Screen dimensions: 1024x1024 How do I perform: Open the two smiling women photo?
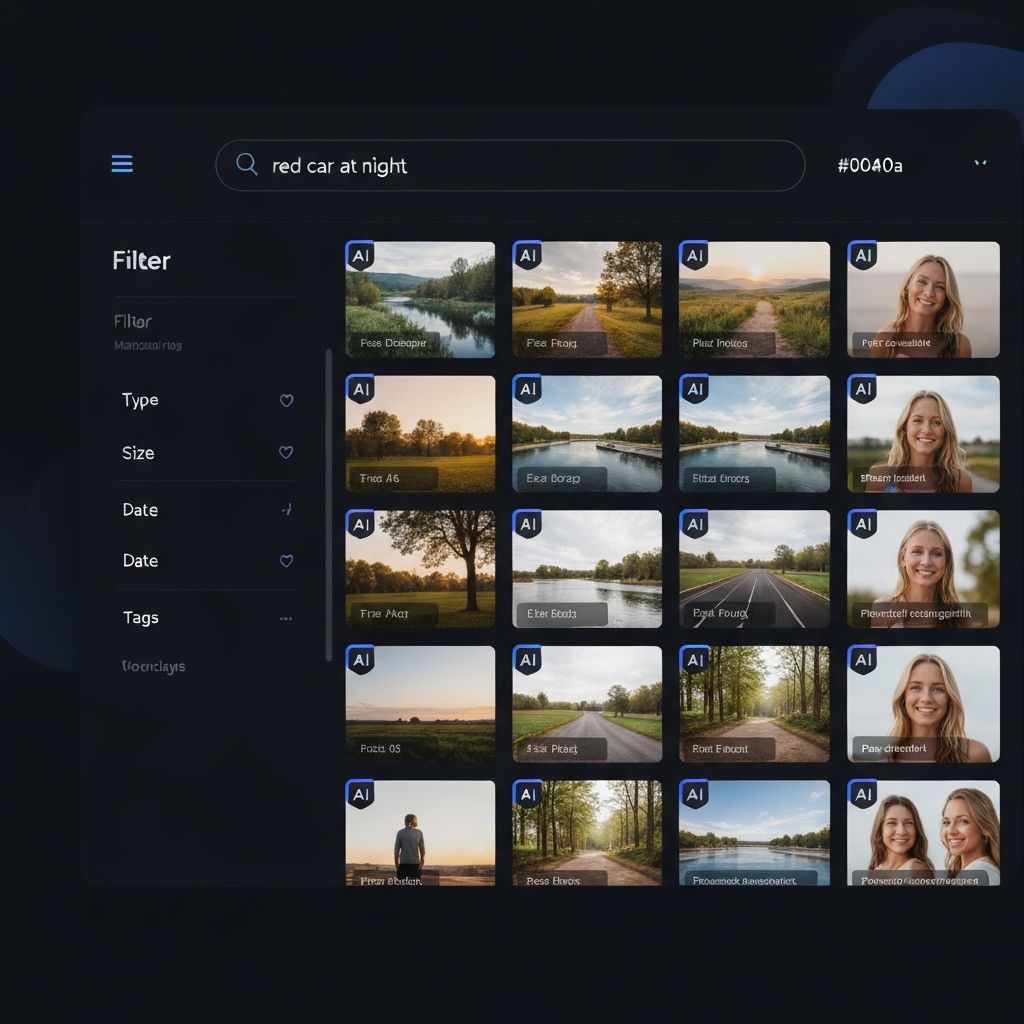923,833
